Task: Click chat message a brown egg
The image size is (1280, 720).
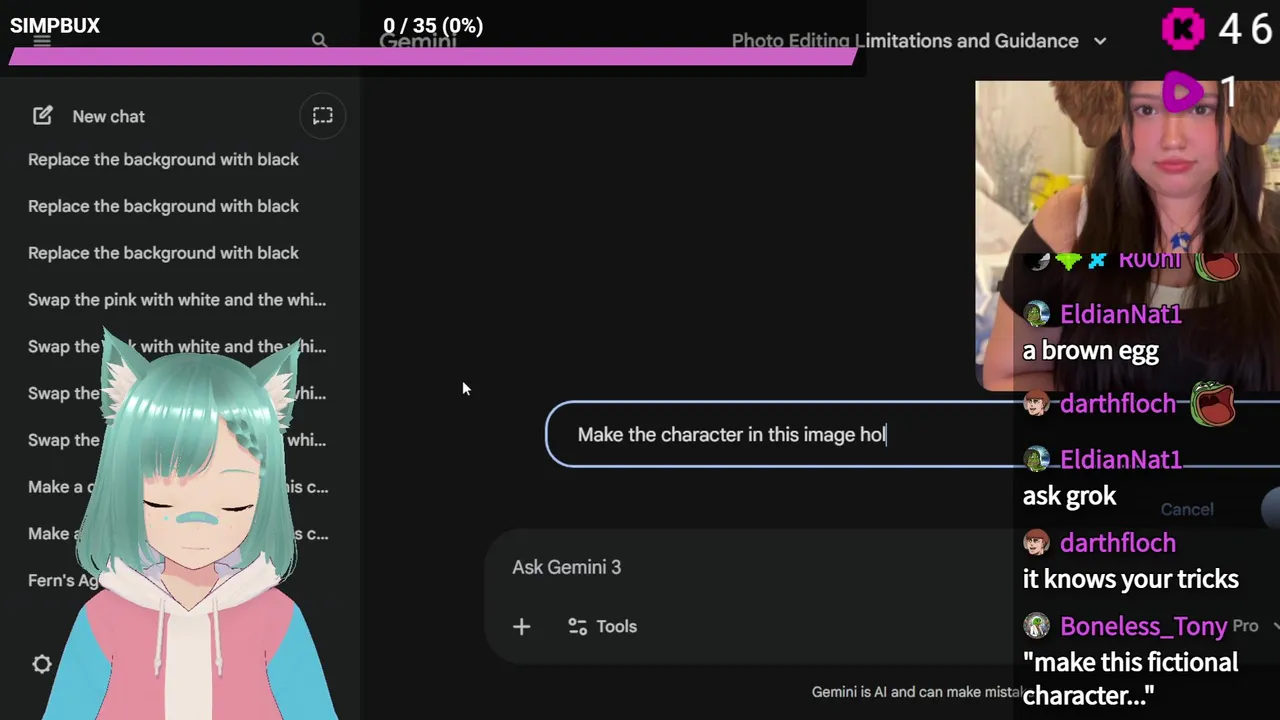Action: pos(1090,351)
